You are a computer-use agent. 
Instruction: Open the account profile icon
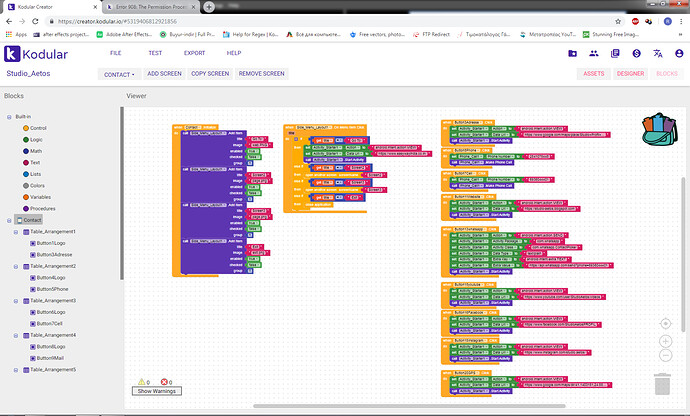679,53
